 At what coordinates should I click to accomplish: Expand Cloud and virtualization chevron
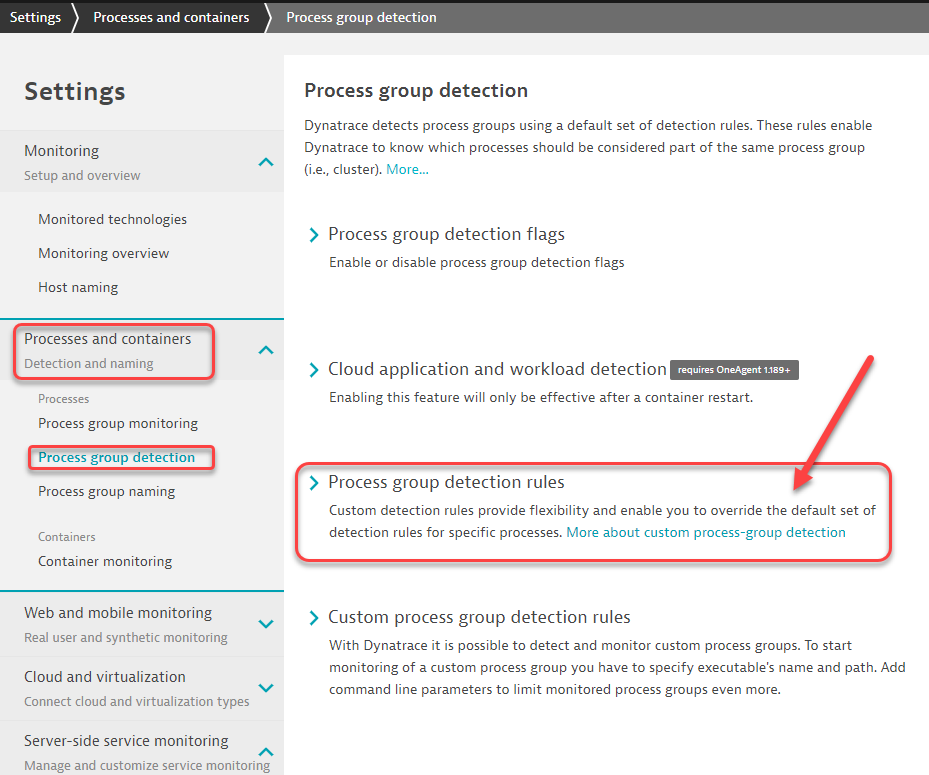[x=265, y=688]
